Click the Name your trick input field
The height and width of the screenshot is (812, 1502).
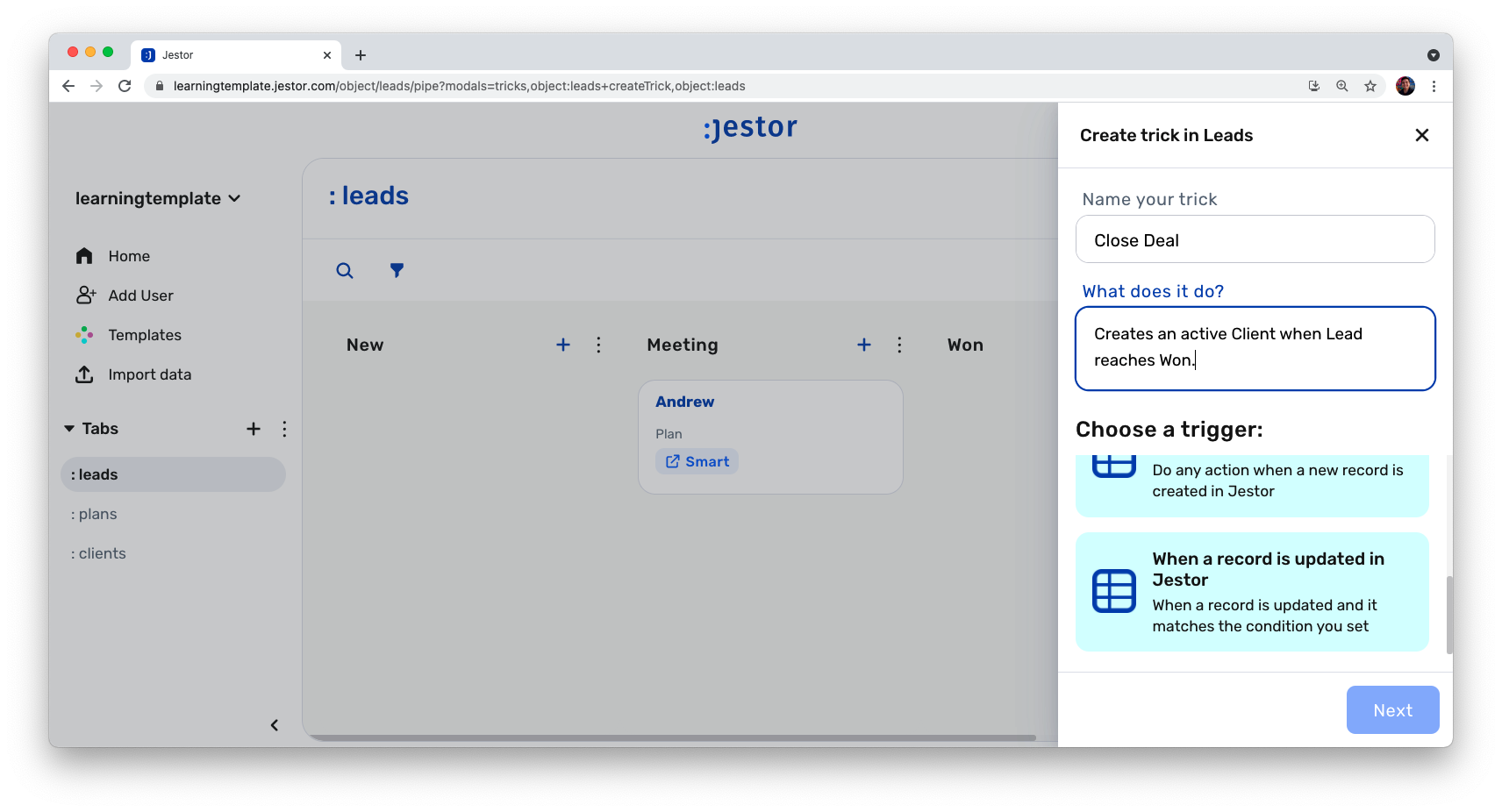(x=1255, y=239)
